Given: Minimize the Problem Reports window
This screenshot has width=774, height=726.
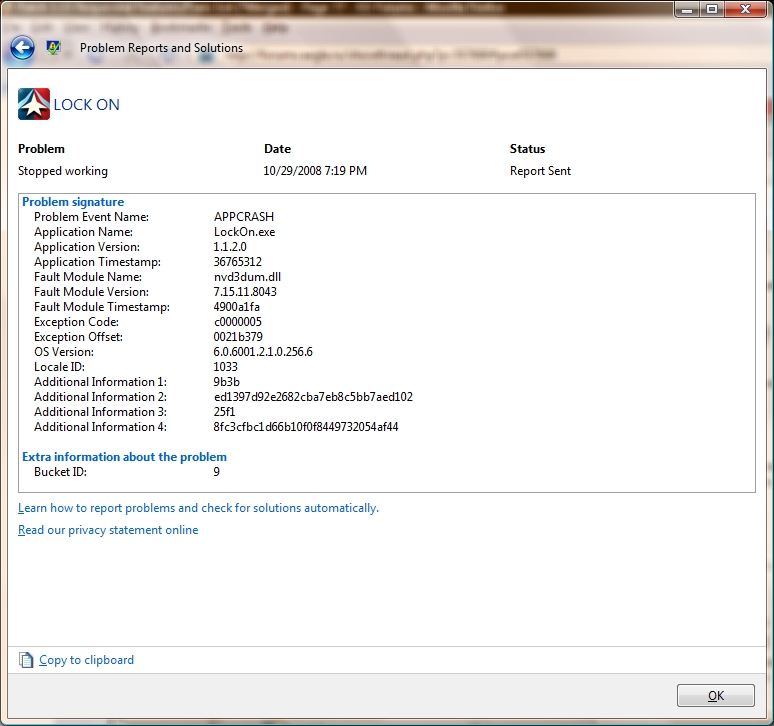Looking at the screenshot, I should pyautogui.click(x=687, y=9).
